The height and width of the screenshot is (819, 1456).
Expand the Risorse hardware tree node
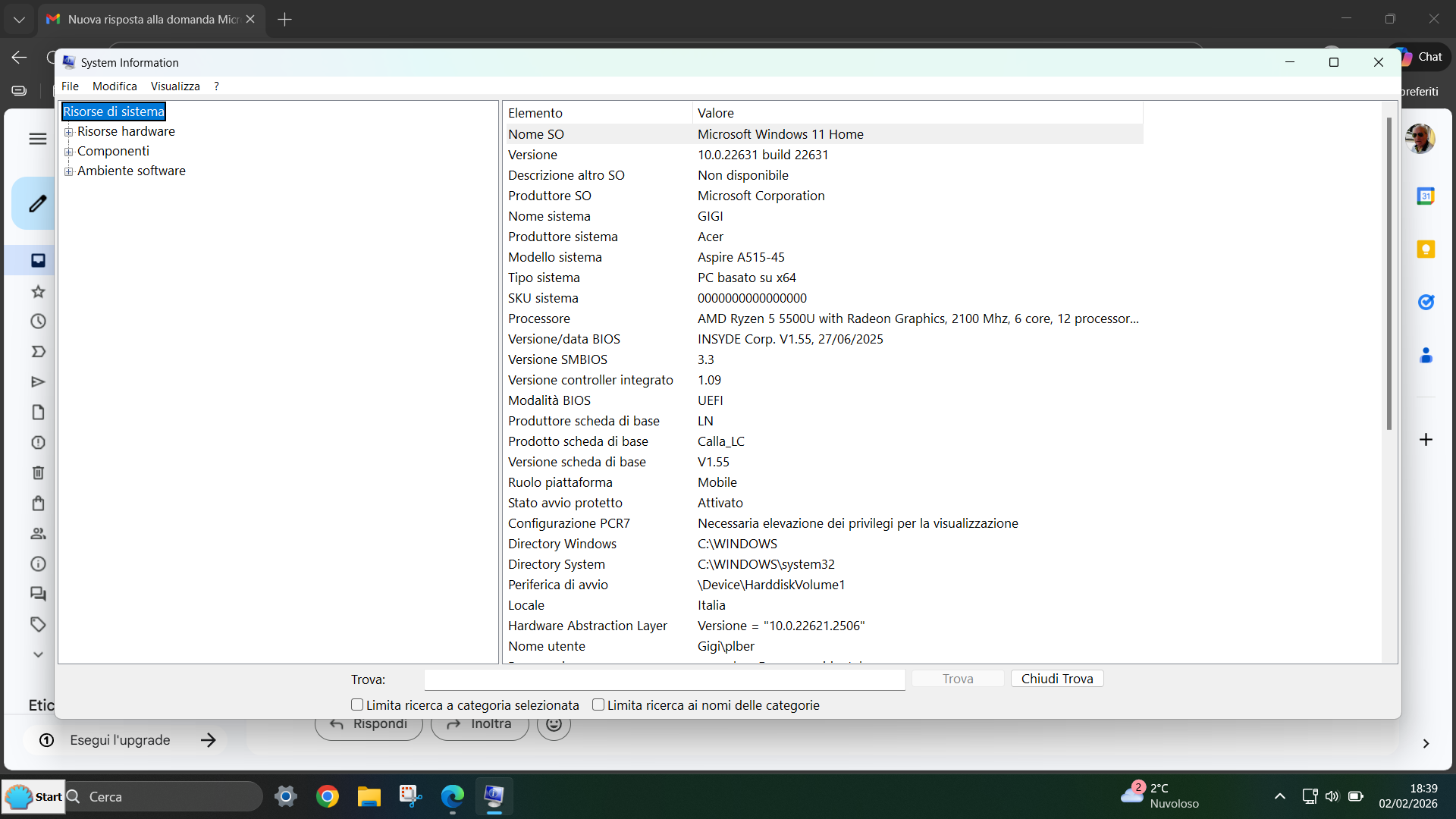[x=69, y=132]
